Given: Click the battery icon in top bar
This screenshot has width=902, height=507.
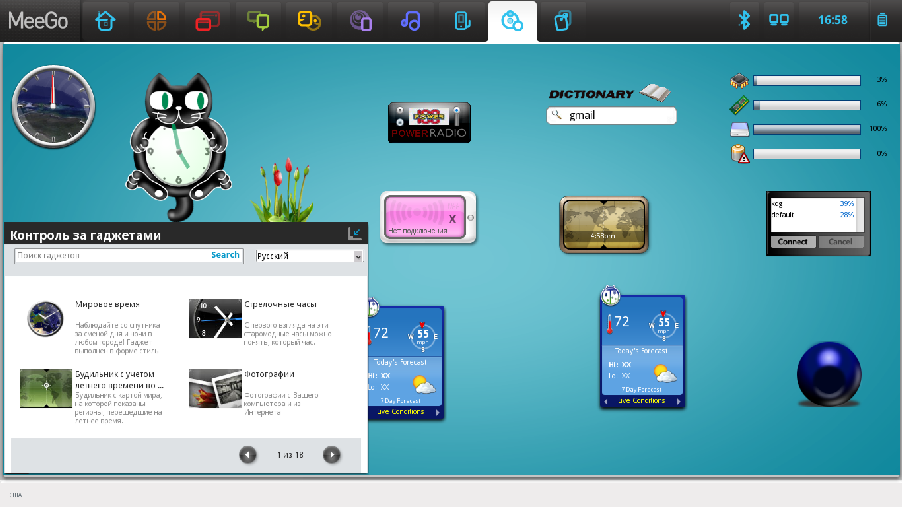Looking at the screenshot, I should click(x=881, y=20).
